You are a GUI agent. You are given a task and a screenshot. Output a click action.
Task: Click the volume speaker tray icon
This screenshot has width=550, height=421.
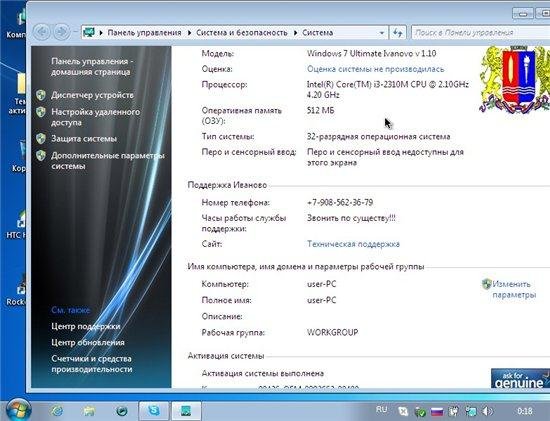(488, 411)
